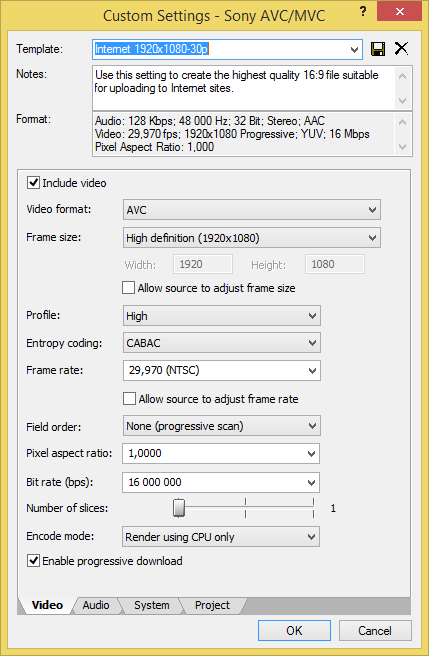Close the Custom Settings dialog window
The height and width of the screenshot is (656, 429).
click(399, 12)
